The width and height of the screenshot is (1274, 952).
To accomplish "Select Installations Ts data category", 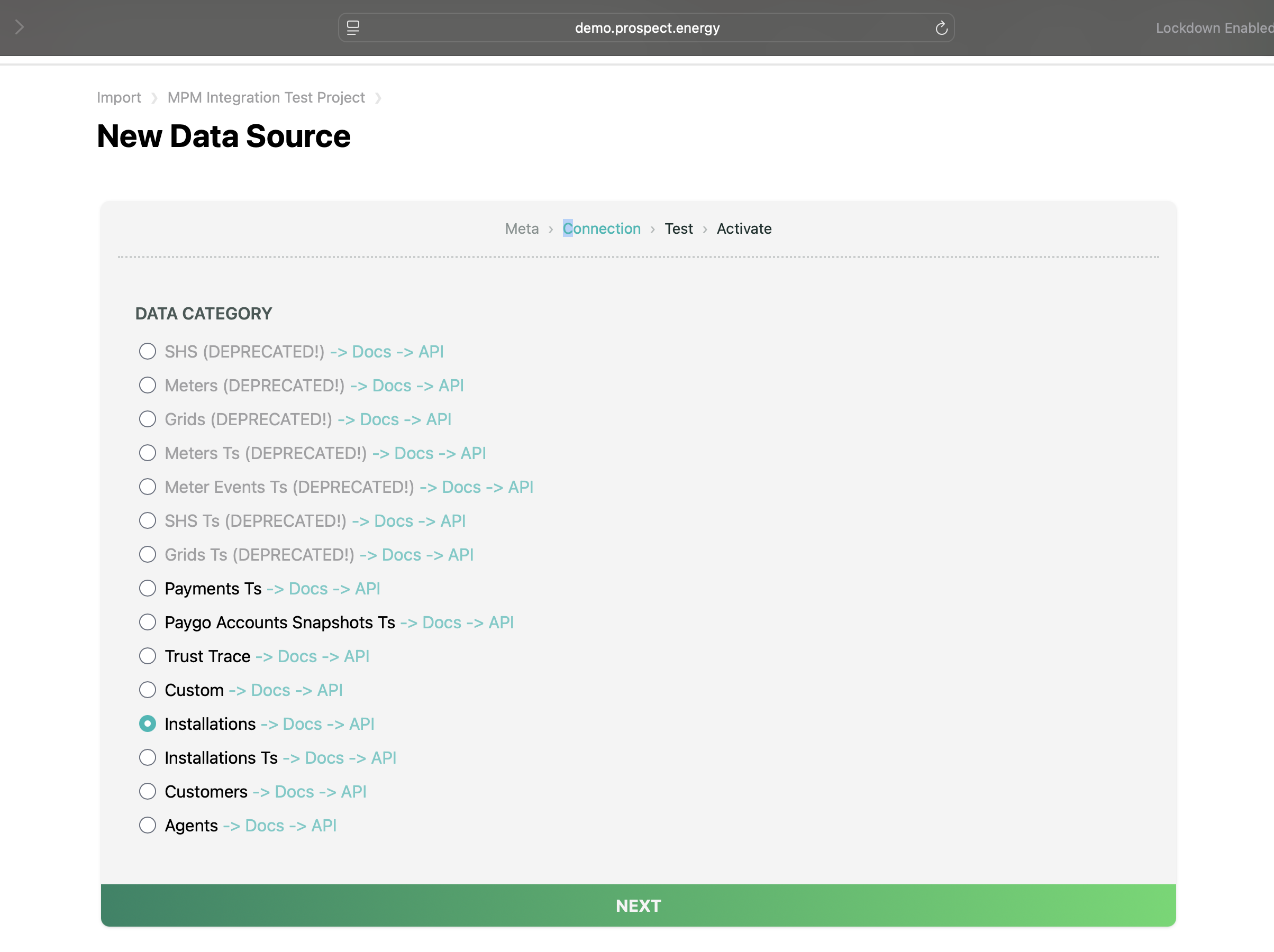I will coord(148,757).
